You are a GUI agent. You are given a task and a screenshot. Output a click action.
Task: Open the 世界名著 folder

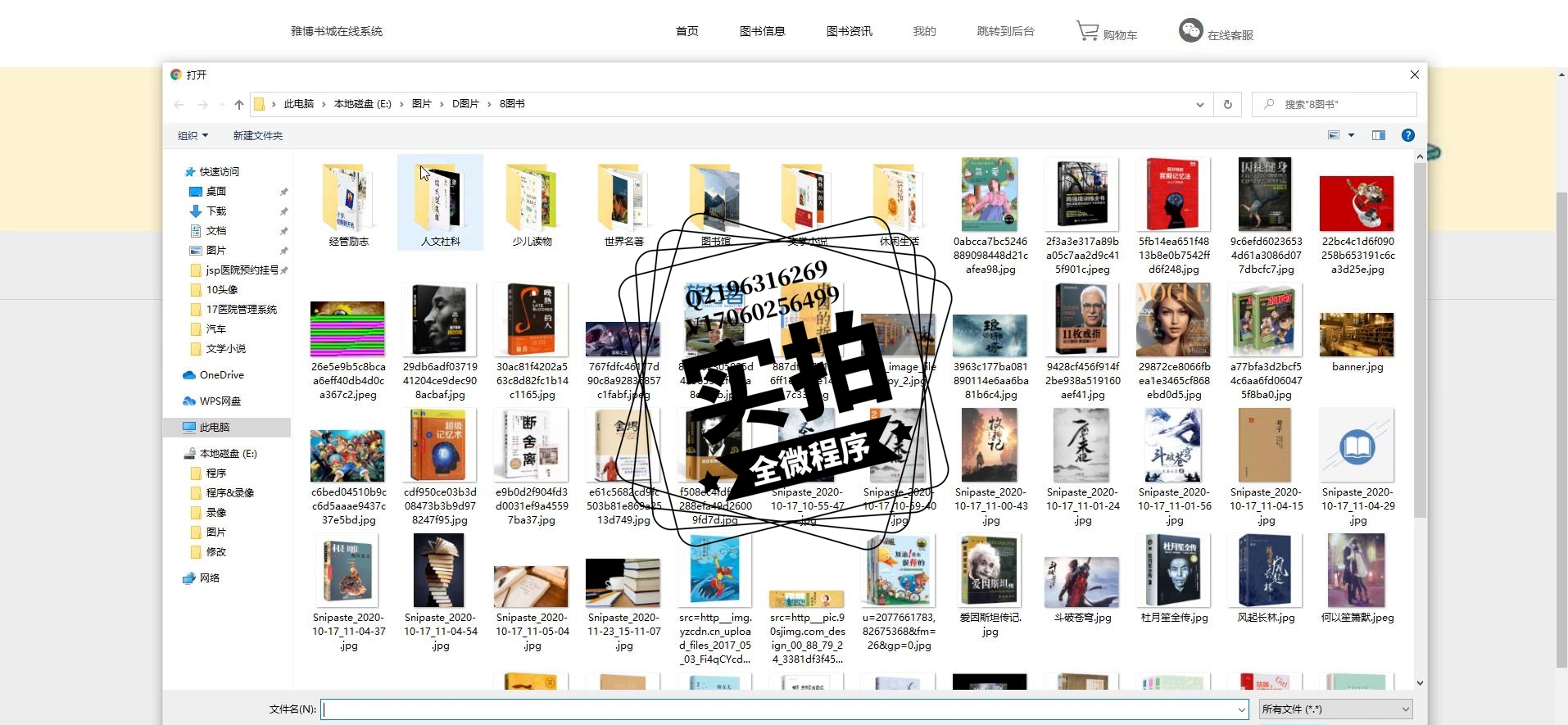pos(623,203)
